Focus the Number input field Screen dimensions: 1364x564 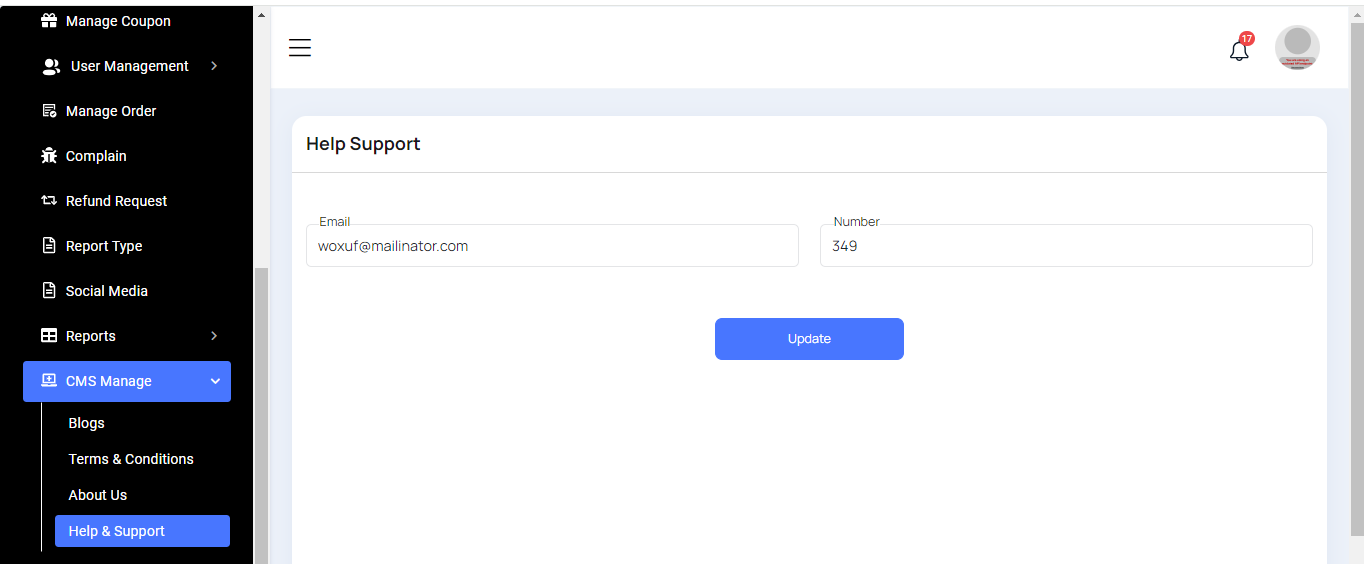pyautogui.click(x=1066, y=246)
